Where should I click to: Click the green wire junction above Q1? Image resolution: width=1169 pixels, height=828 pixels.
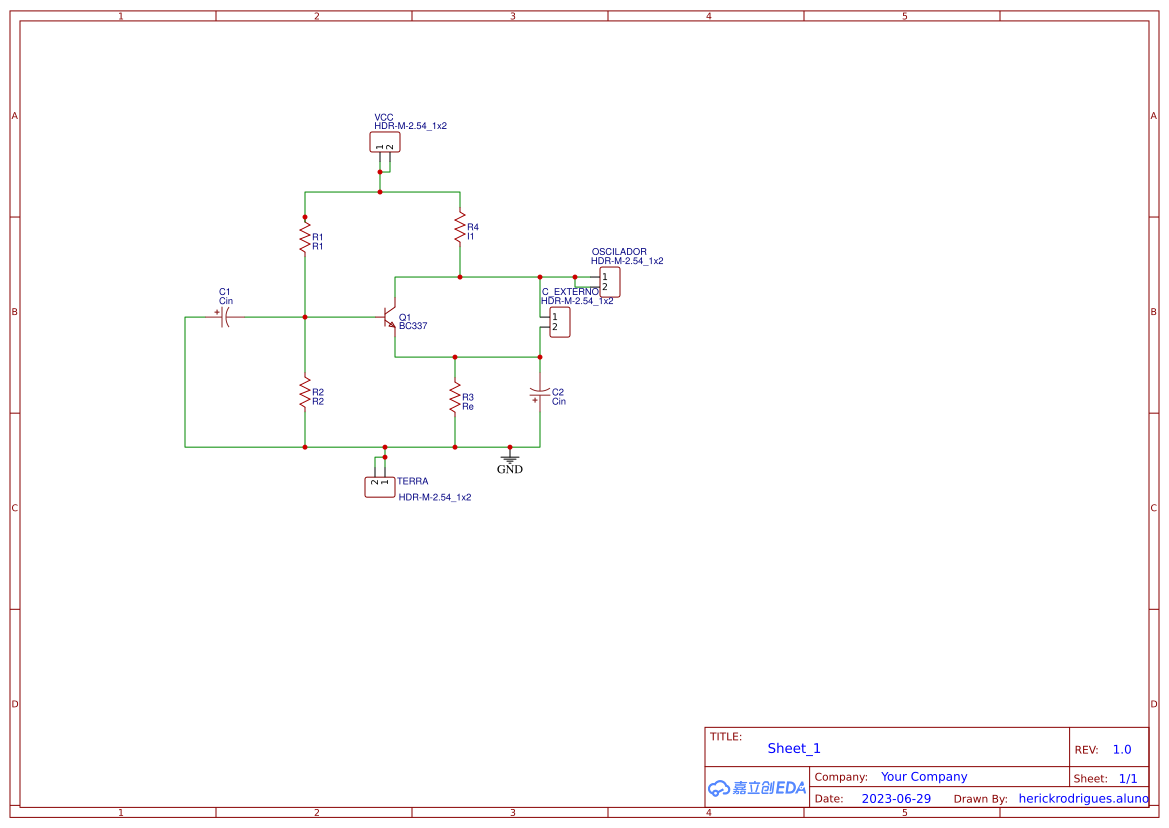click(x=459, y=275)
